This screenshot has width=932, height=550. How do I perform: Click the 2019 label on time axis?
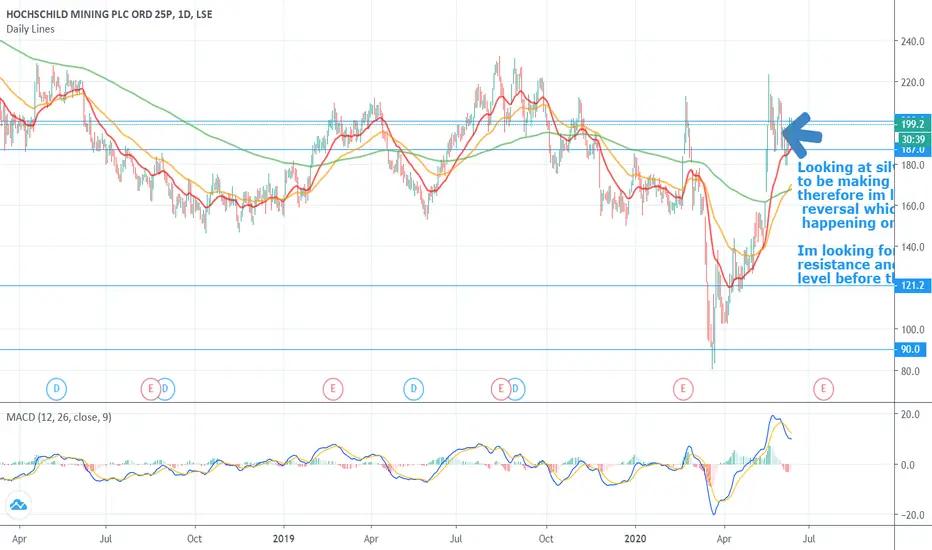(284, 539)
